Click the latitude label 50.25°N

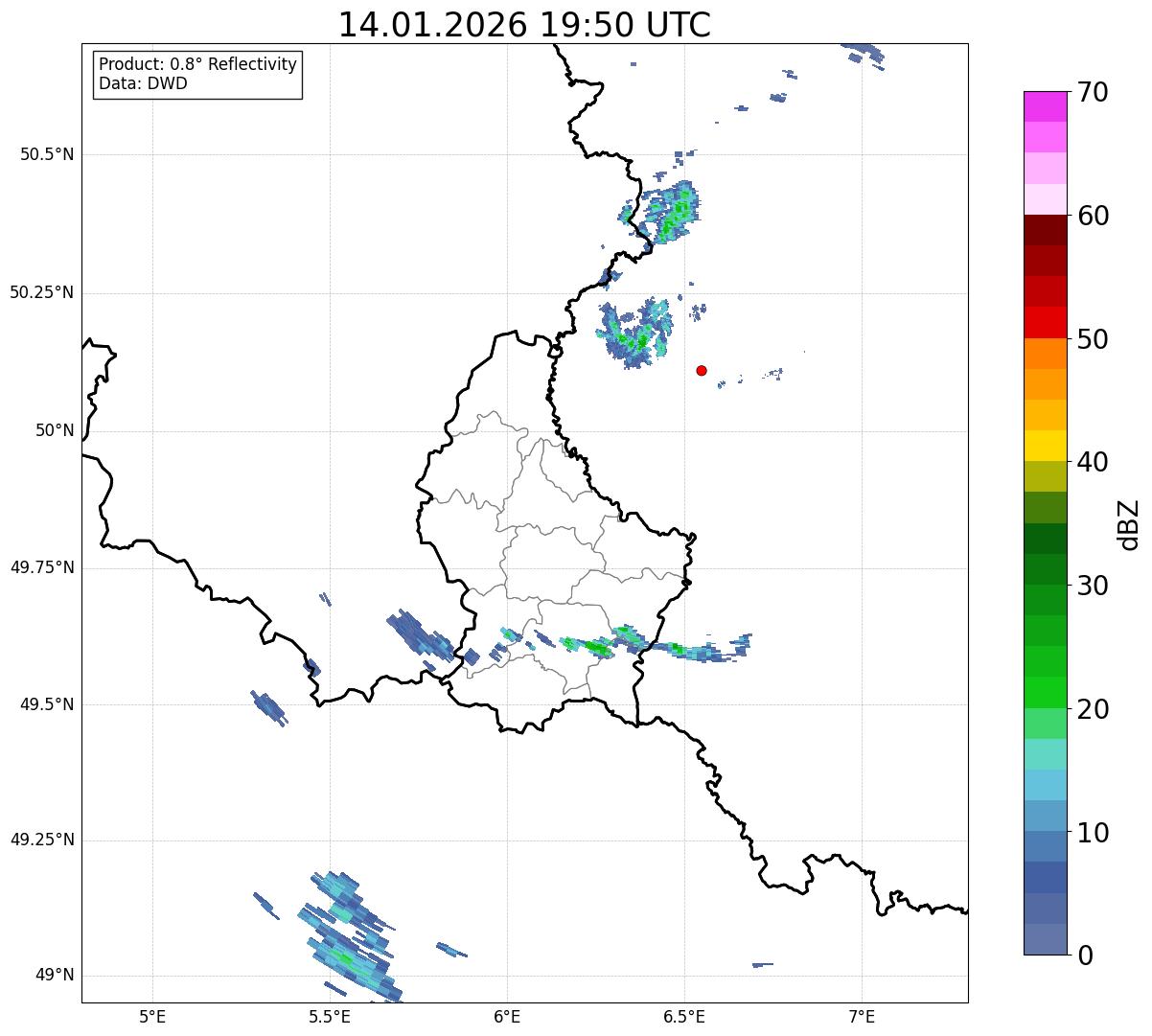tap(41, 293)
